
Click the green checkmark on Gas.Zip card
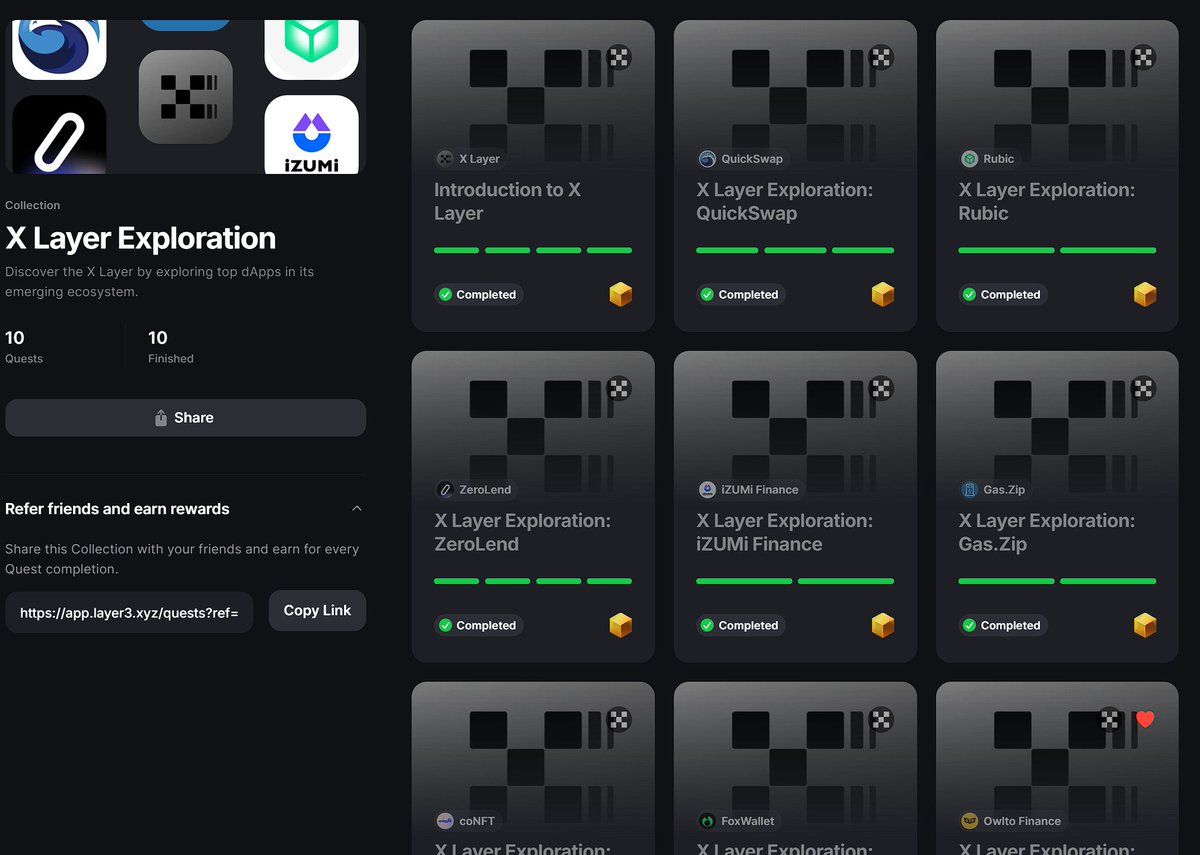coord(969,626)
